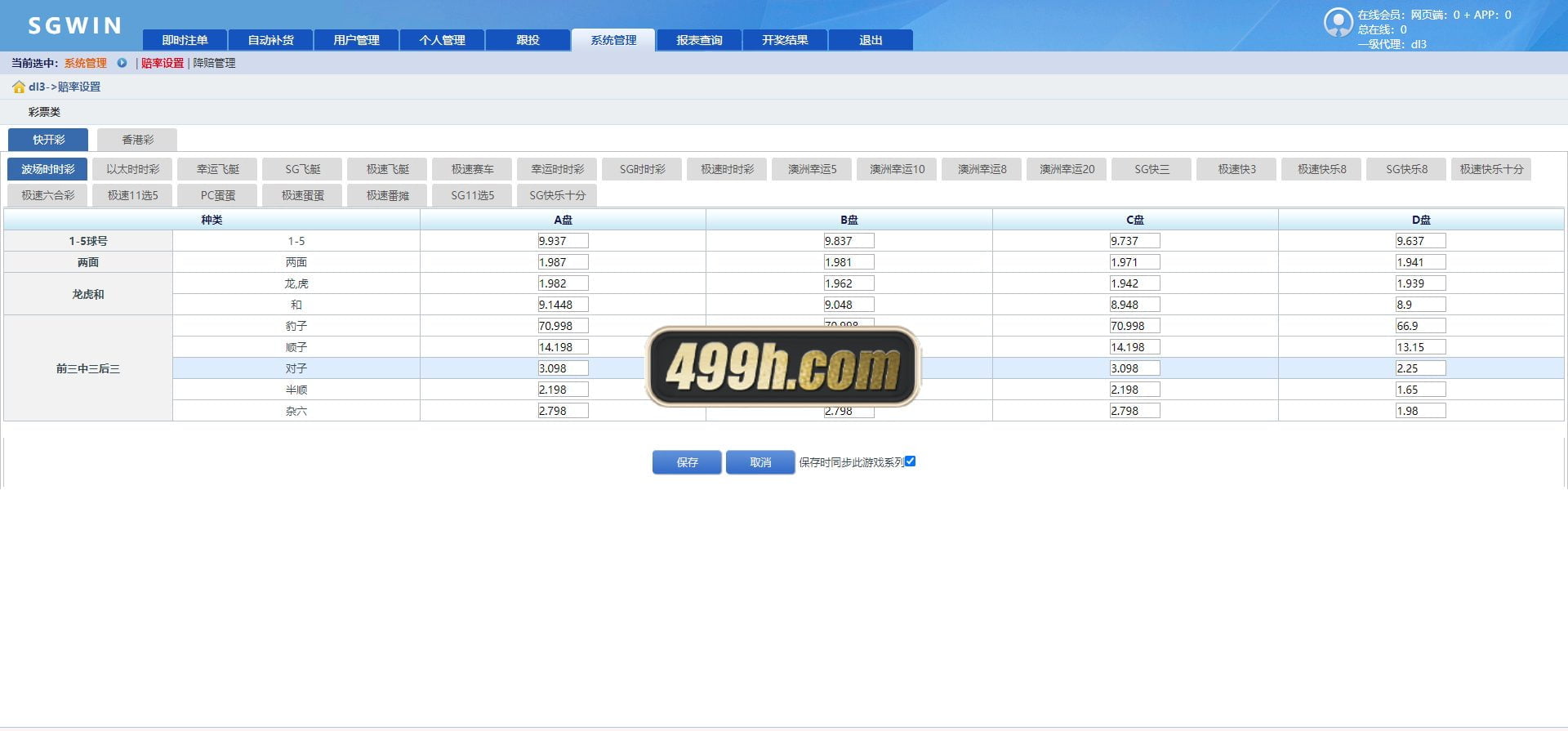Screen dimensions: 1568x731
Task: Click the 保存 button
Action: (x=687, y=462)
